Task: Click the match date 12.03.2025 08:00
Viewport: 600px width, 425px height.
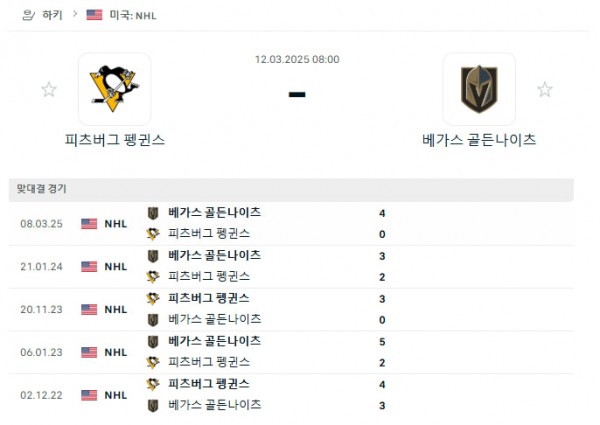Action: pyautogui.click(x=297, y=59)
